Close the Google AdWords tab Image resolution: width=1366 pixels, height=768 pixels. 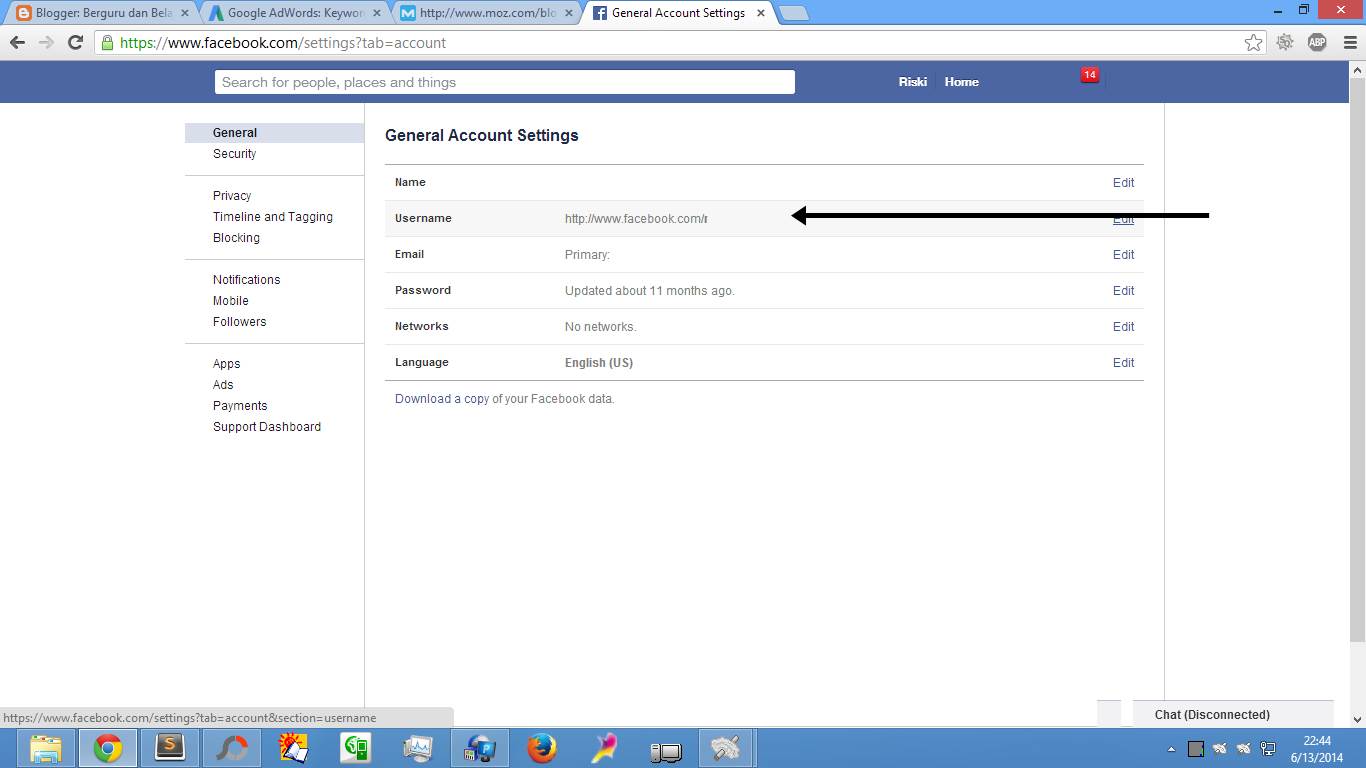(x=377, y=14)
